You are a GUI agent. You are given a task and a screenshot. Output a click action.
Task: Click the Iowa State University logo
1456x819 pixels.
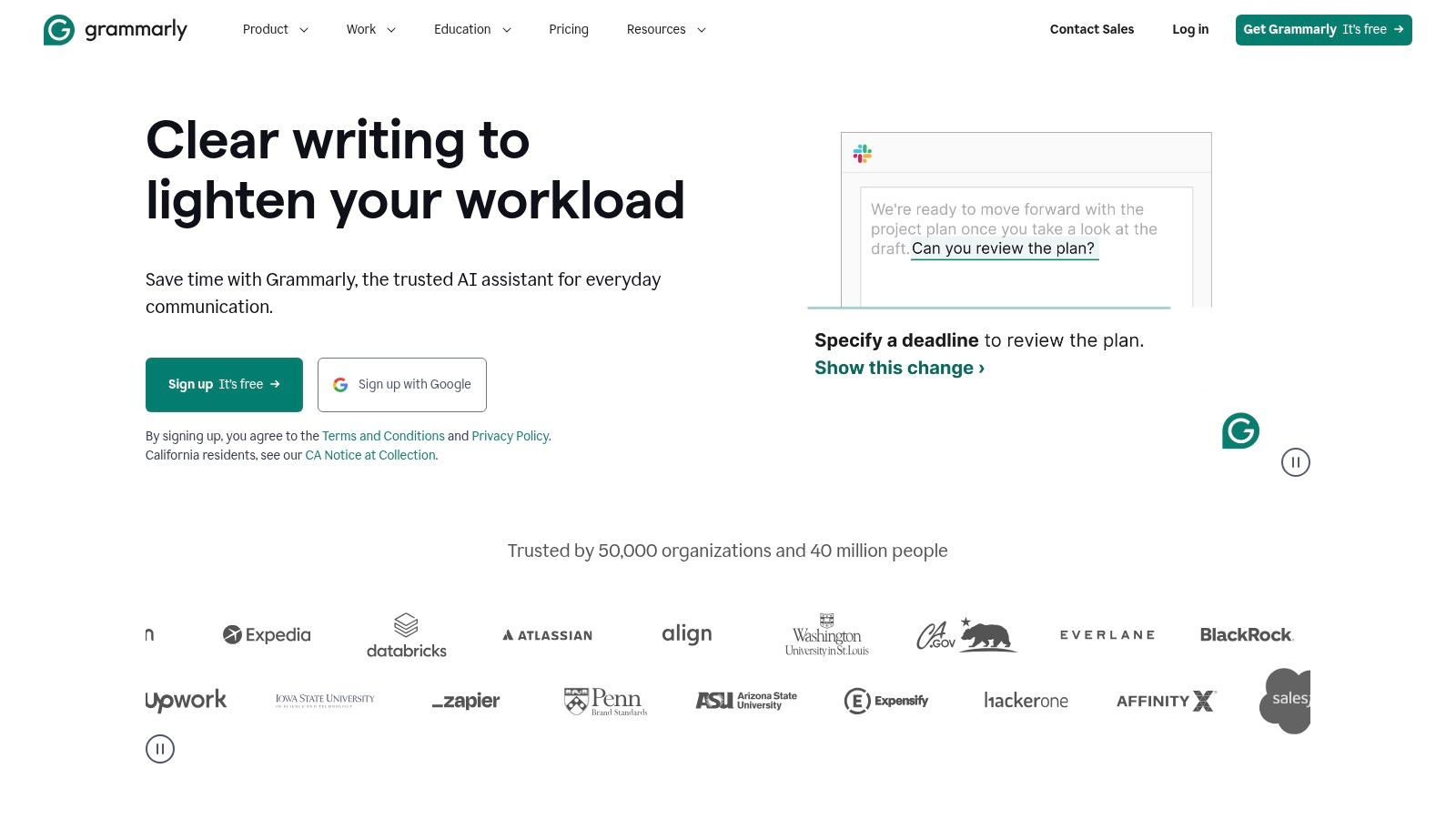coord(325,701)
